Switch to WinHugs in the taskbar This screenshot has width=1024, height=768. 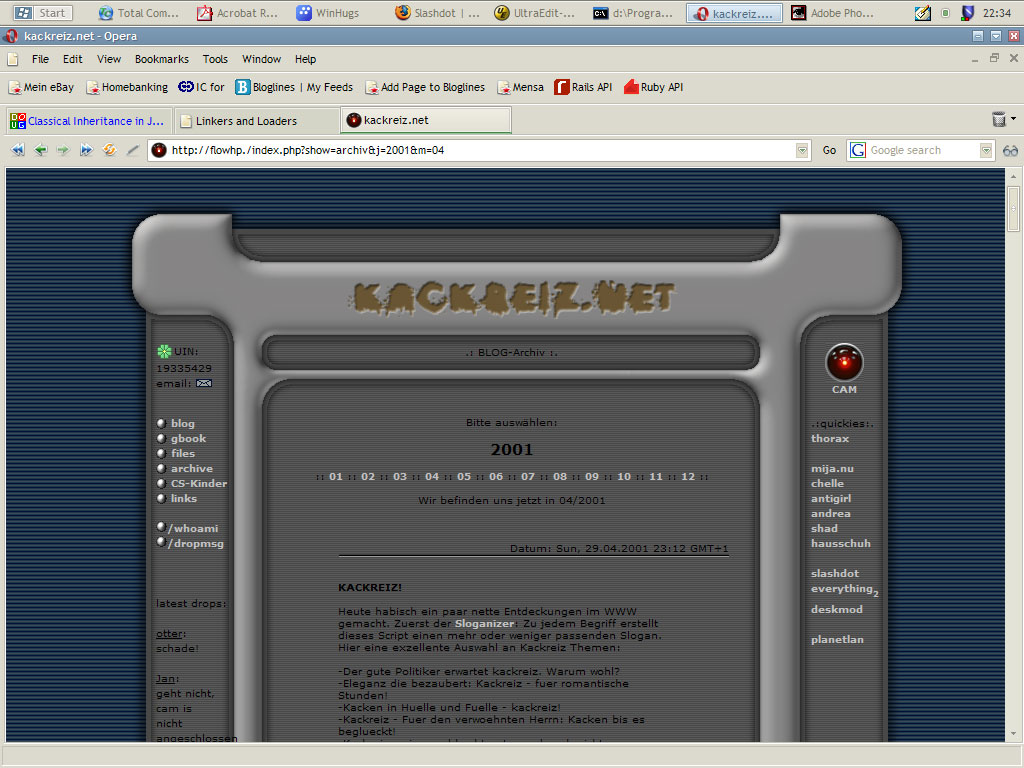(328, 13)
